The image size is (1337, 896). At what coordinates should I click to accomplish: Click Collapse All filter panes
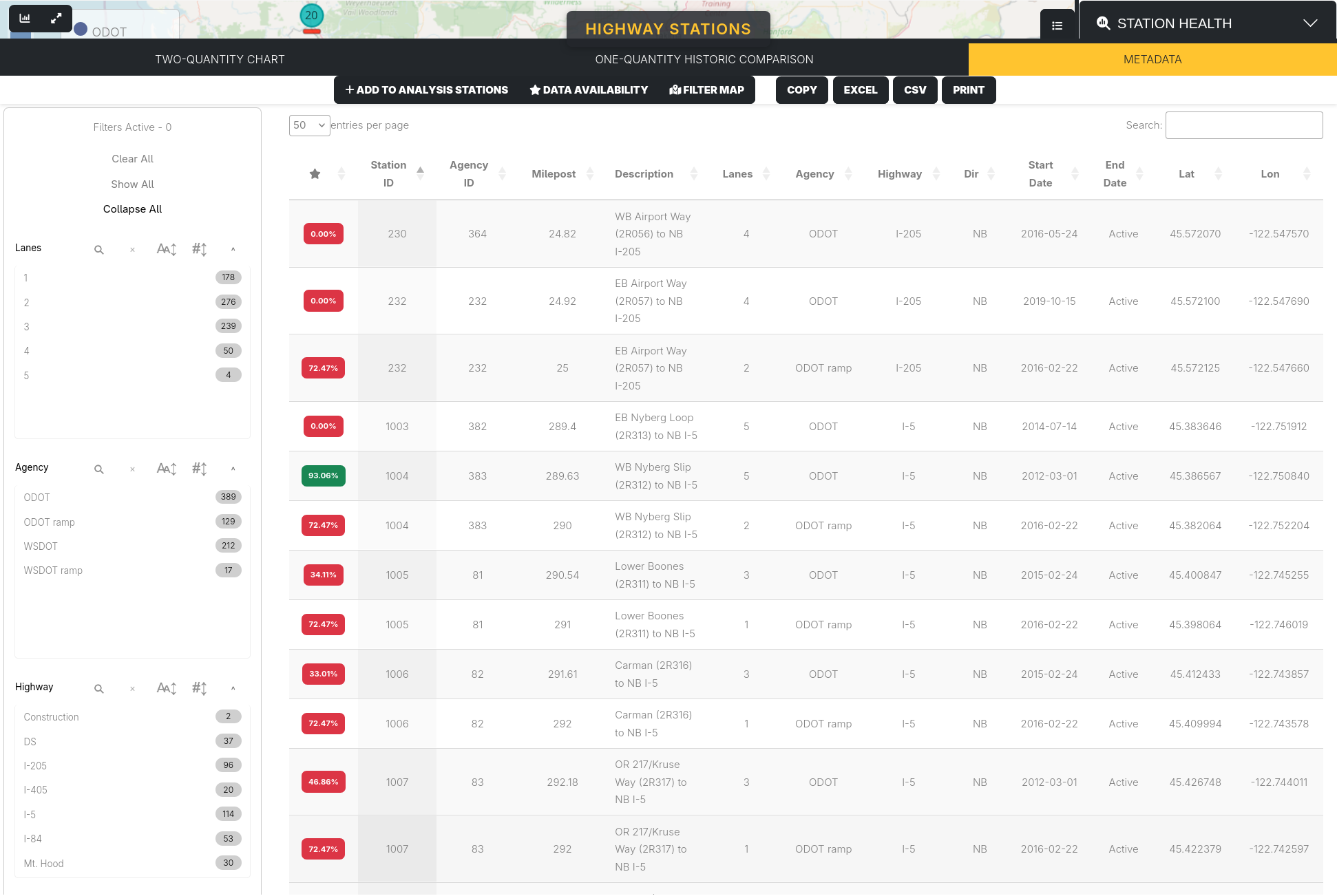click(132, 209)
